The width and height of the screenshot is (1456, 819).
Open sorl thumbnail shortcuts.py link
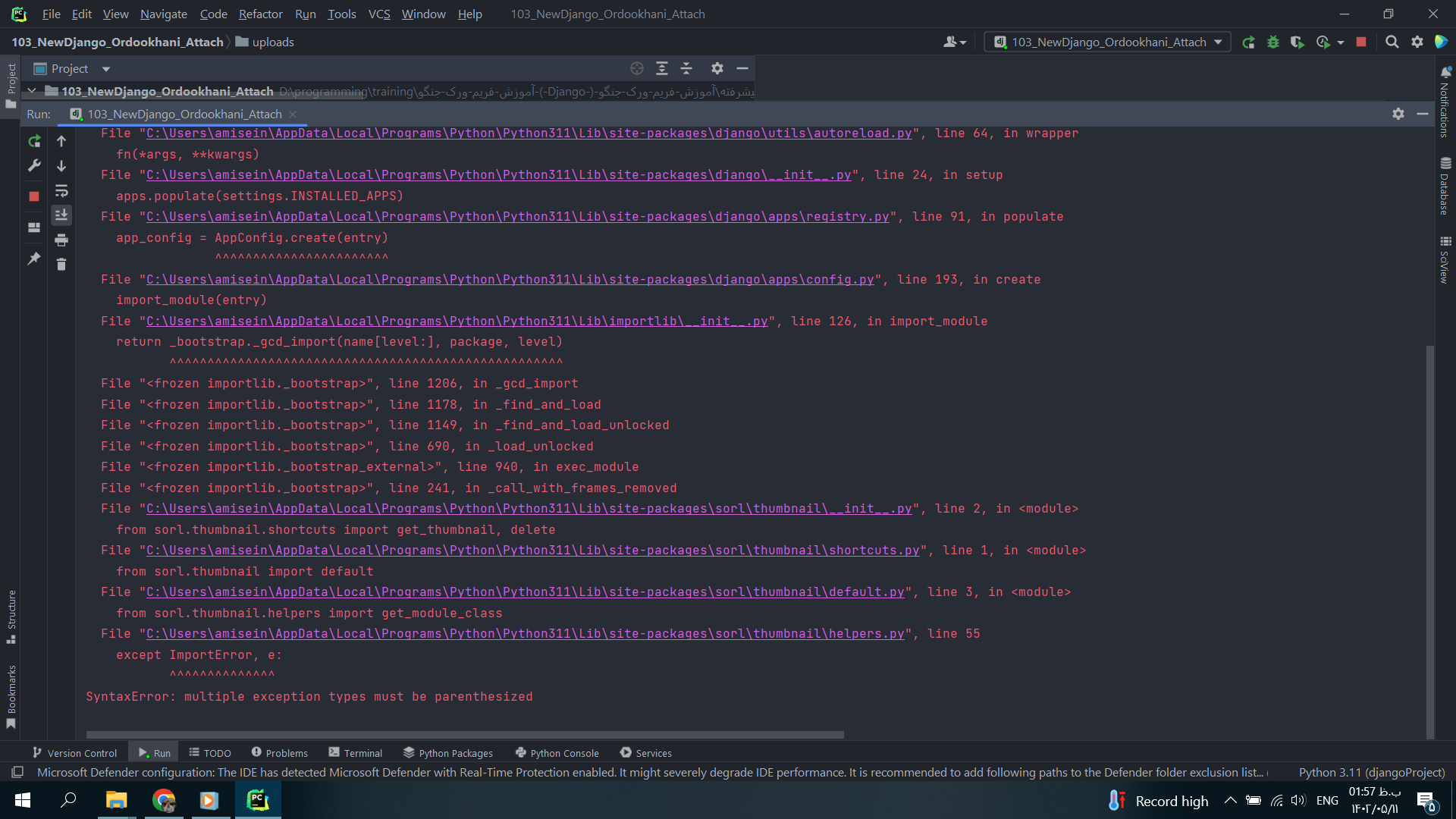(x=532, y=551)
